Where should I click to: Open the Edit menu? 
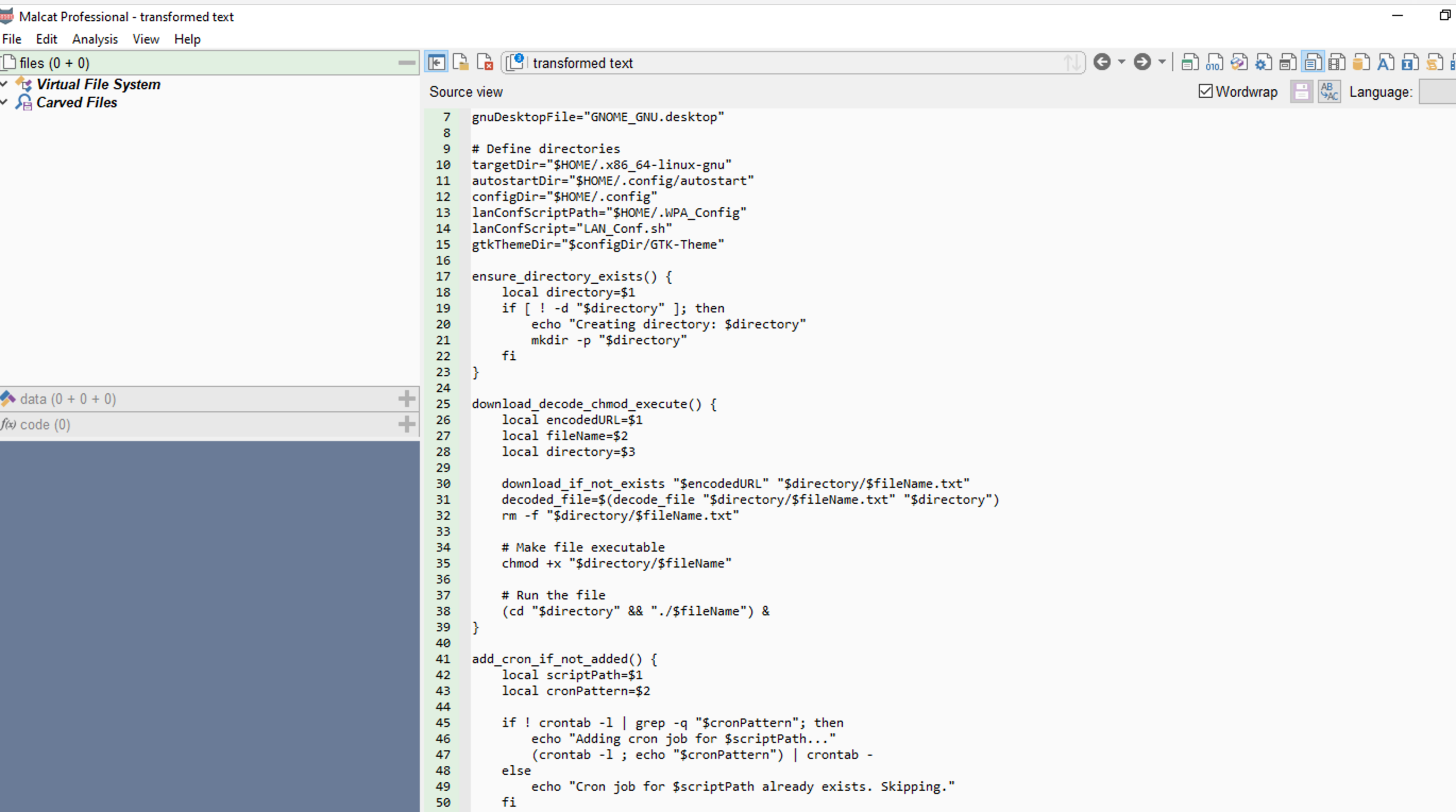[x=46, y=39]
